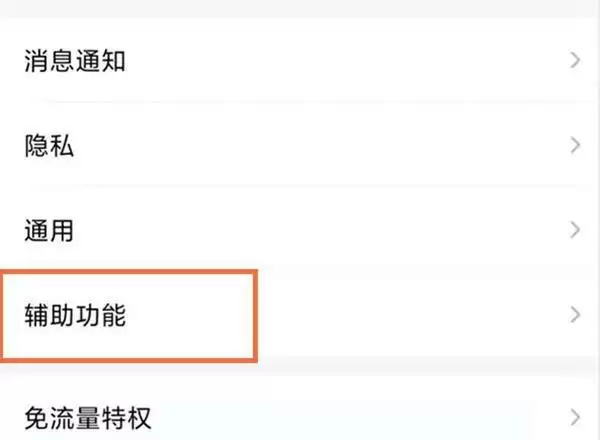This screenshot has width=600, height=440.
Task: Tap the chevron beside 消息通知
Action: click(x=575, y=62)
